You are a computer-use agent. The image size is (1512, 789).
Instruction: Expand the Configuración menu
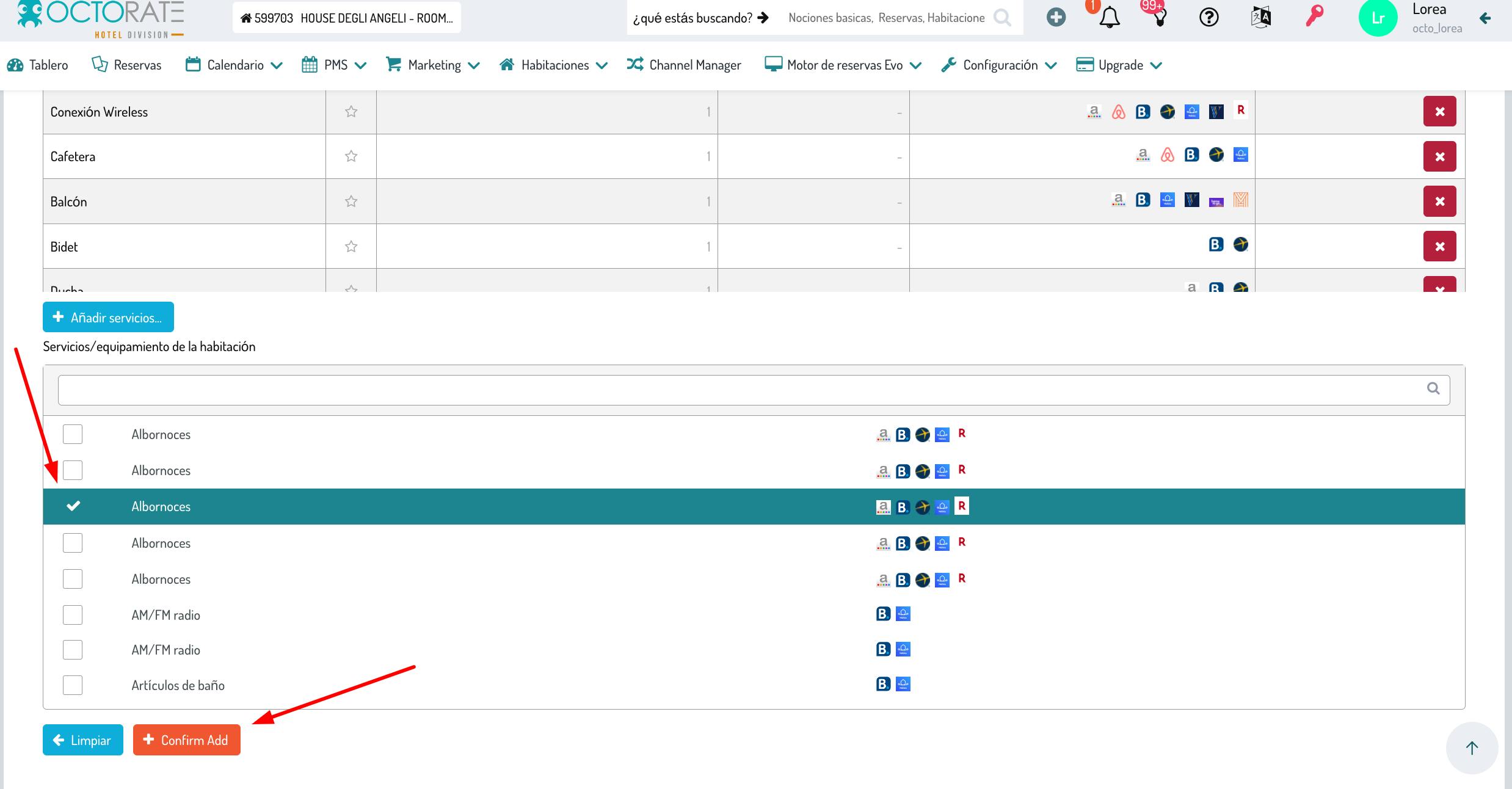tap(999, 65)
